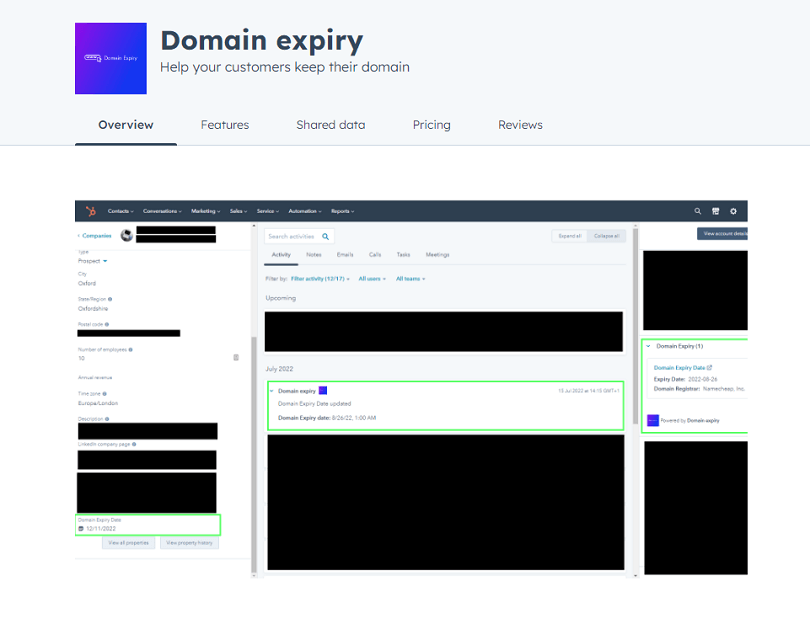Open the Marketing menu
The height and width of the screenshot is (618, 810).
click(x=206, y=211)
